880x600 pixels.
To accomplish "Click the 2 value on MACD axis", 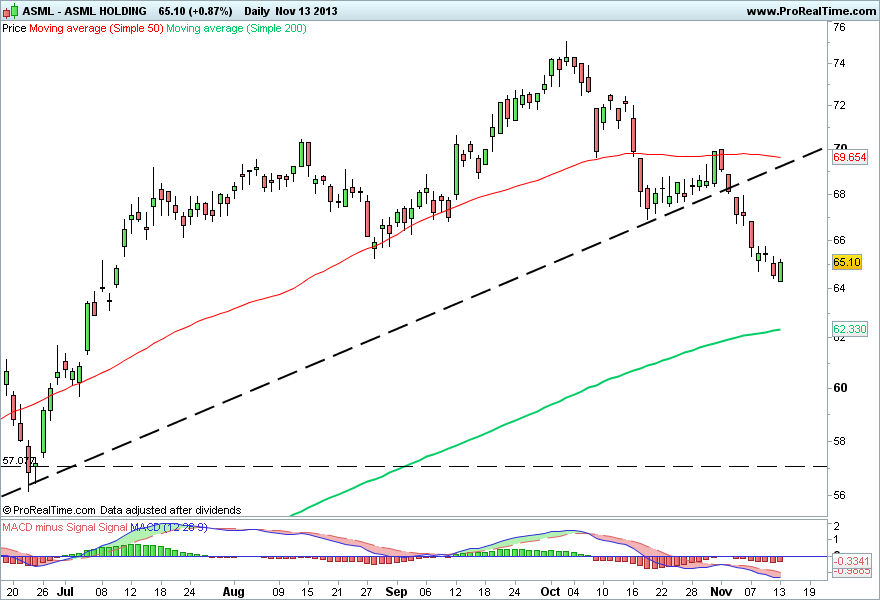I will coord(837,526).
